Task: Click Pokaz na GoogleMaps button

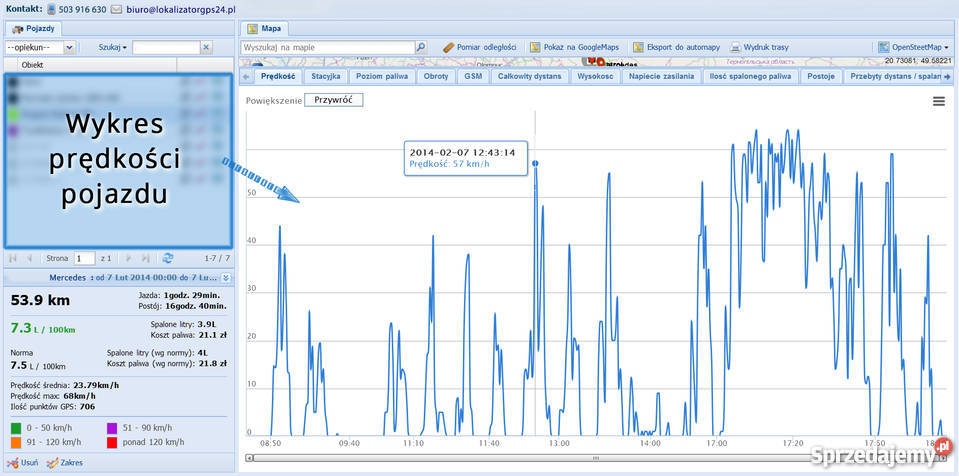Action: [x=574, y=47]
